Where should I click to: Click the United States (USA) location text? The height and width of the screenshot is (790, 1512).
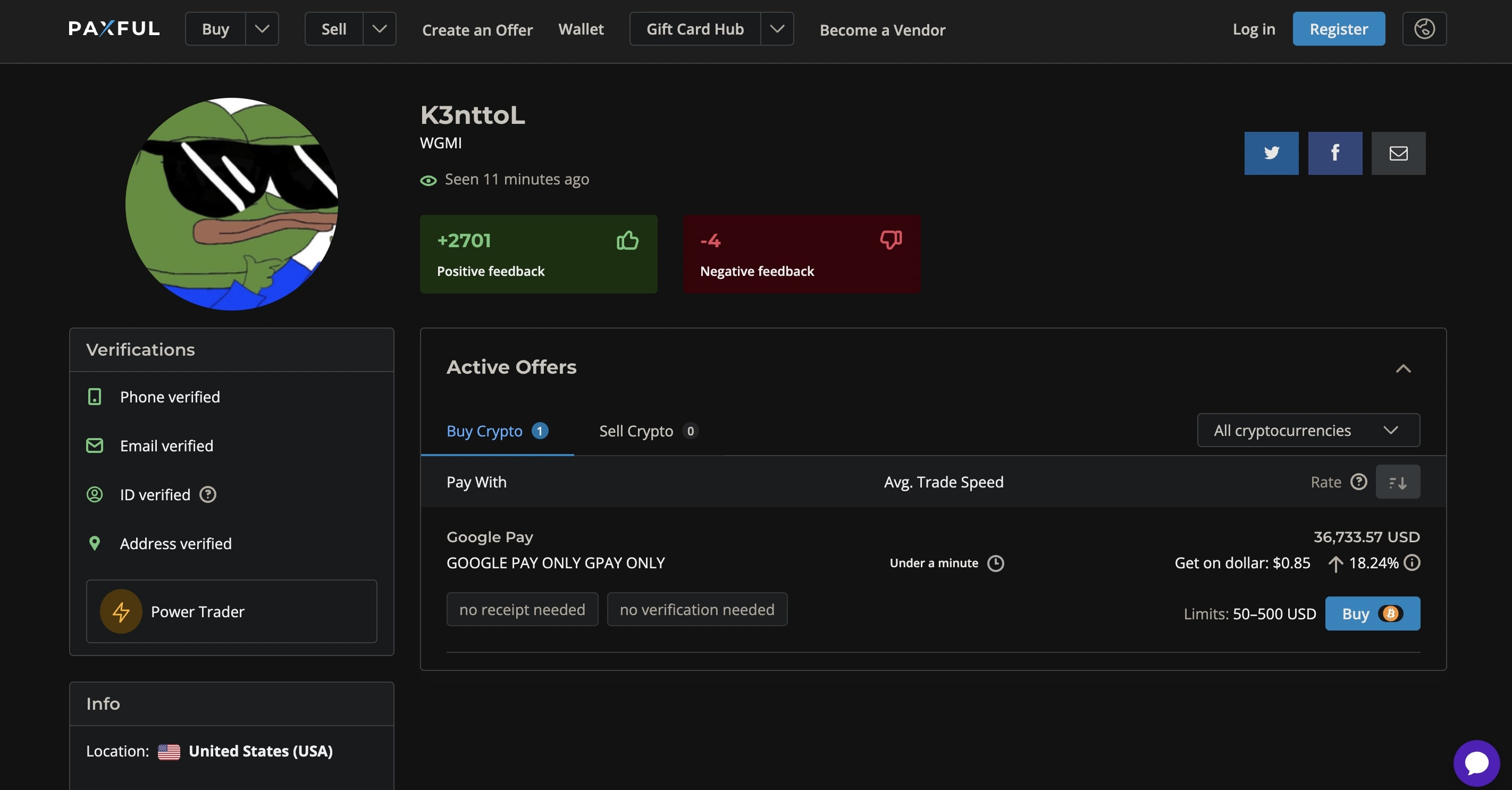click(261, 751)
